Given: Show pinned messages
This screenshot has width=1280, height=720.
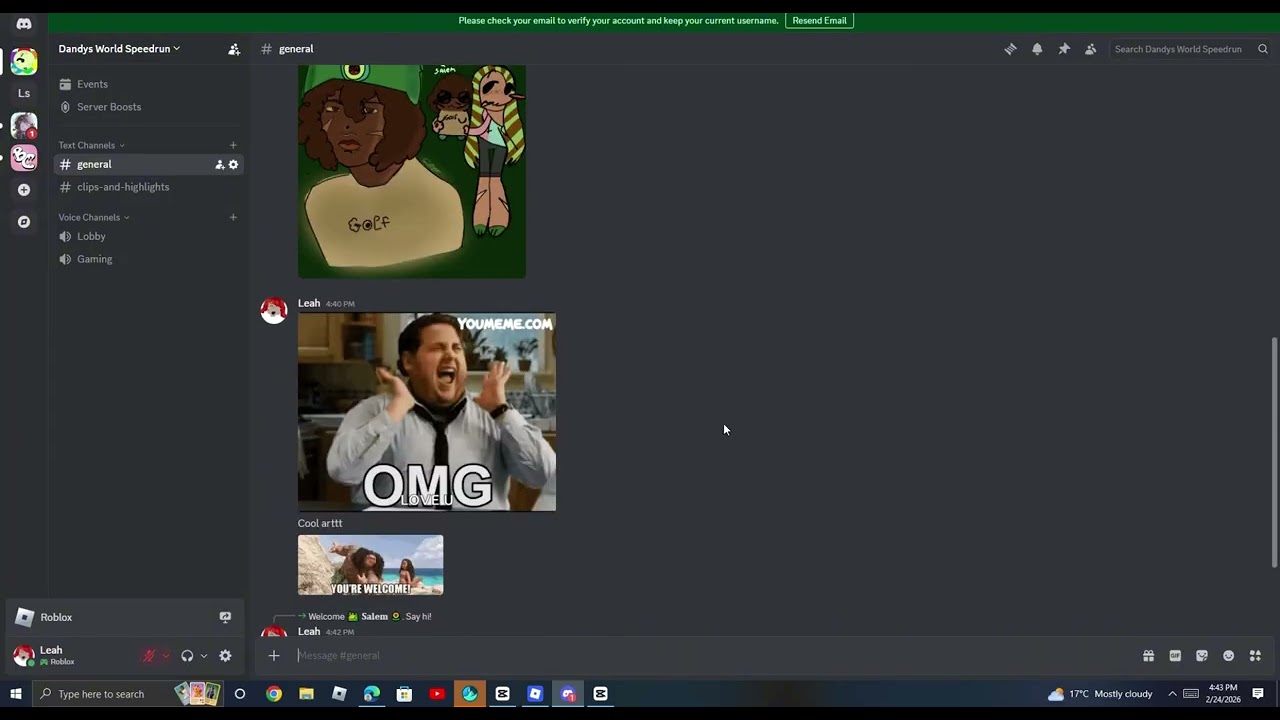Looking at the screenshot, I should tap(1064, 49).
